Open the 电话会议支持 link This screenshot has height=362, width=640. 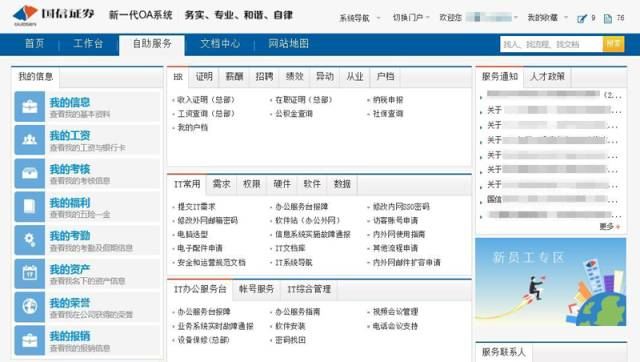(395, 326)
